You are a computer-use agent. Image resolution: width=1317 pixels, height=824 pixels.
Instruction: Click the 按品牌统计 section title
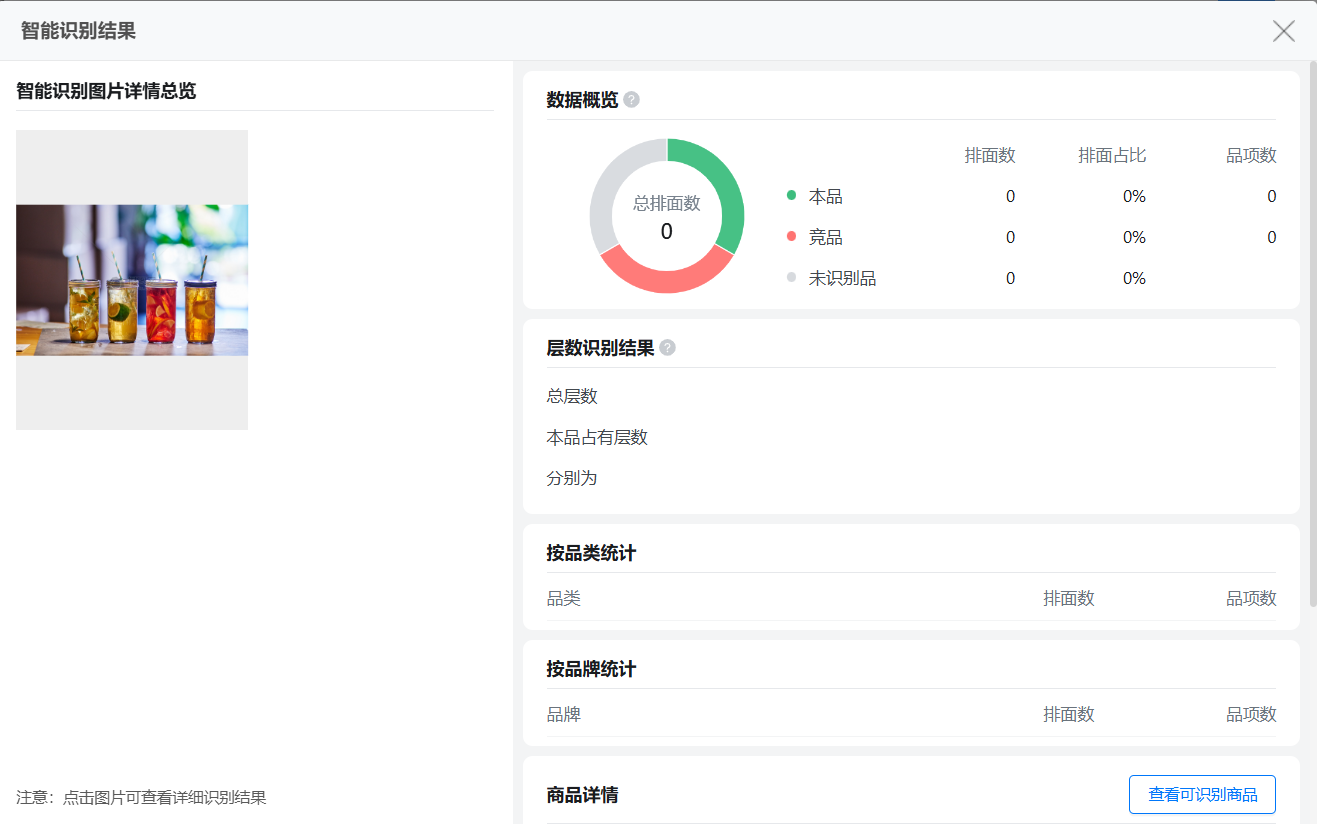pos(591,669)
